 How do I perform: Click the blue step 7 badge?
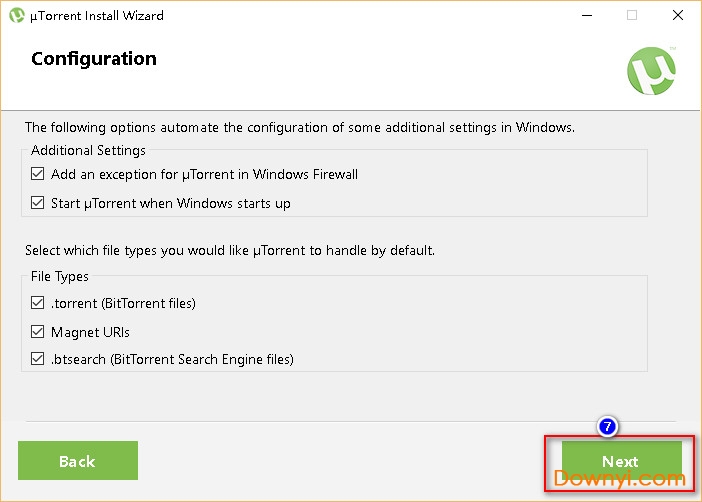coord(607,426)
